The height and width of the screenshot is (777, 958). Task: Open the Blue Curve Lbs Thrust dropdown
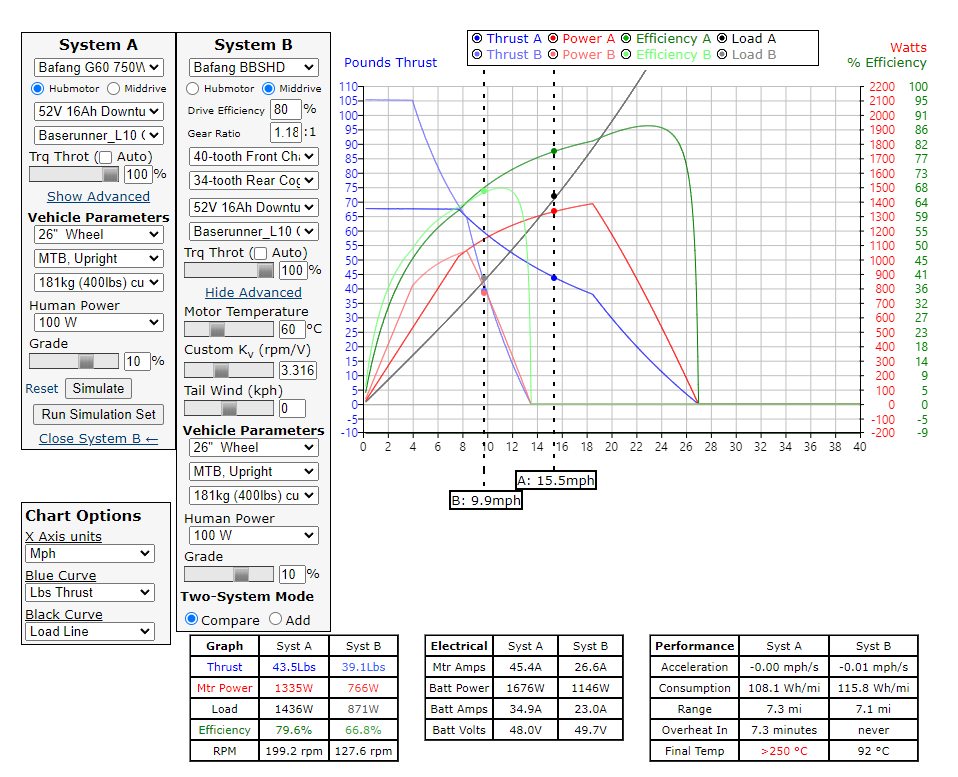coord(90,593)
